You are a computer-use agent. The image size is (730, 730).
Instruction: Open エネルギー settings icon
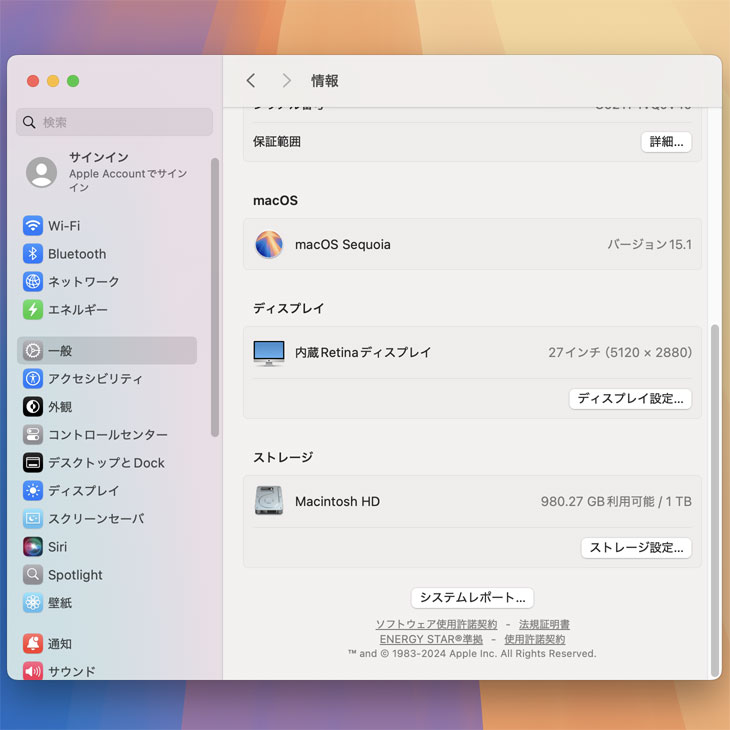click(33, 310)
